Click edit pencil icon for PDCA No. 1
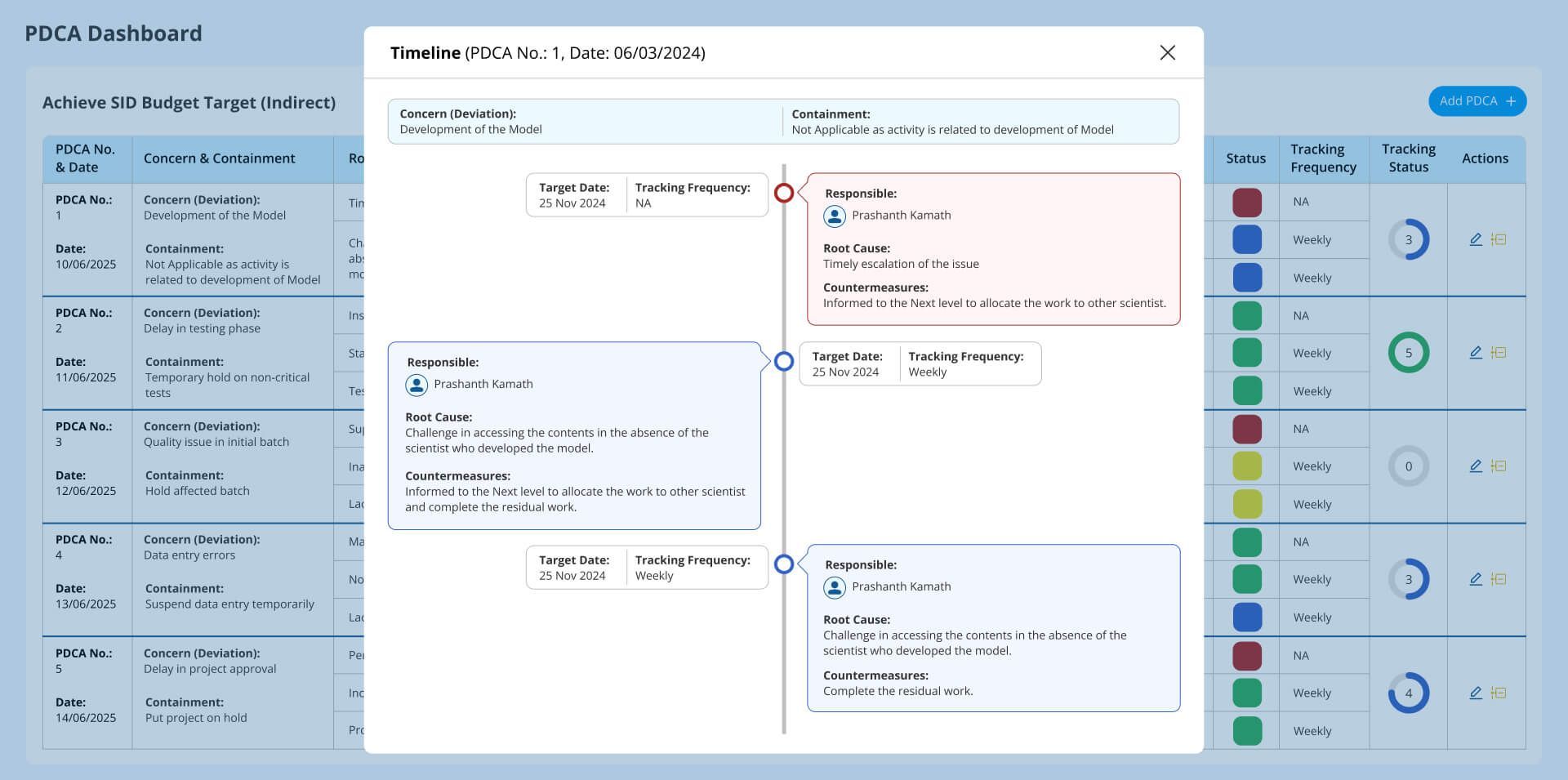 point(1475,239)
